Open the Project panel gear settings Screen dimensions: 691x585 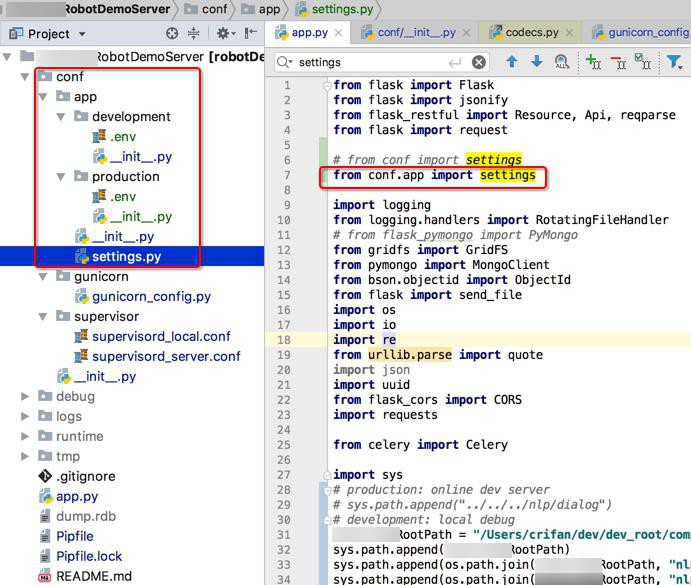click(222, 33)
